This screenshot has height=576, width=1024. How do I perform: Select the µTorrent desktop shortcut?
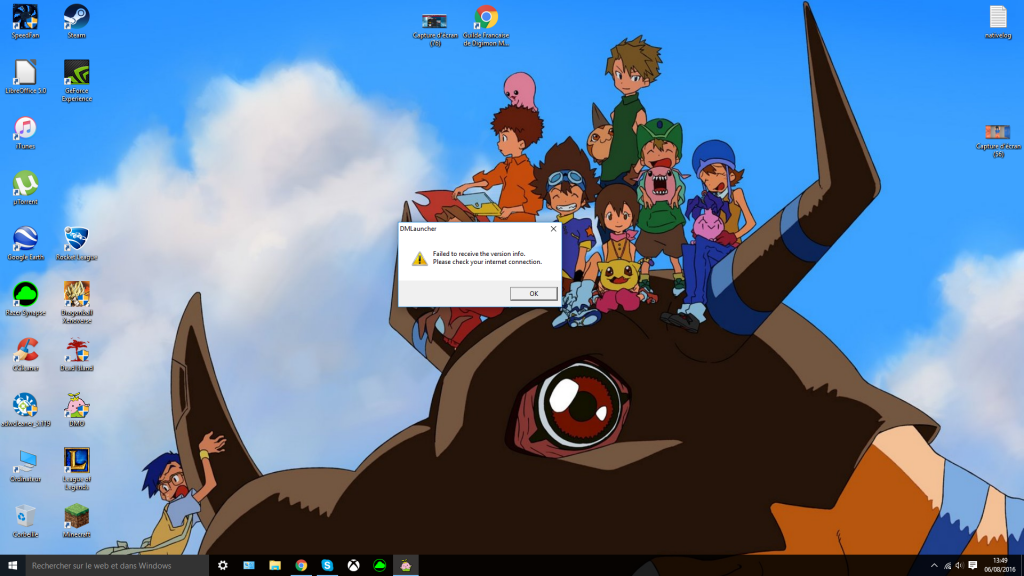pyautogui.click(x=25, y=188)
